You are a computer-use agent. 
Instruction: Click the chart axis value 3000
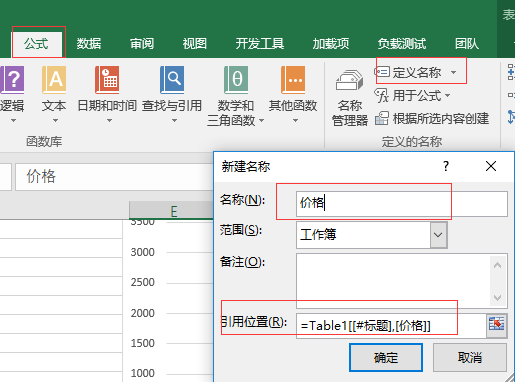142,252
